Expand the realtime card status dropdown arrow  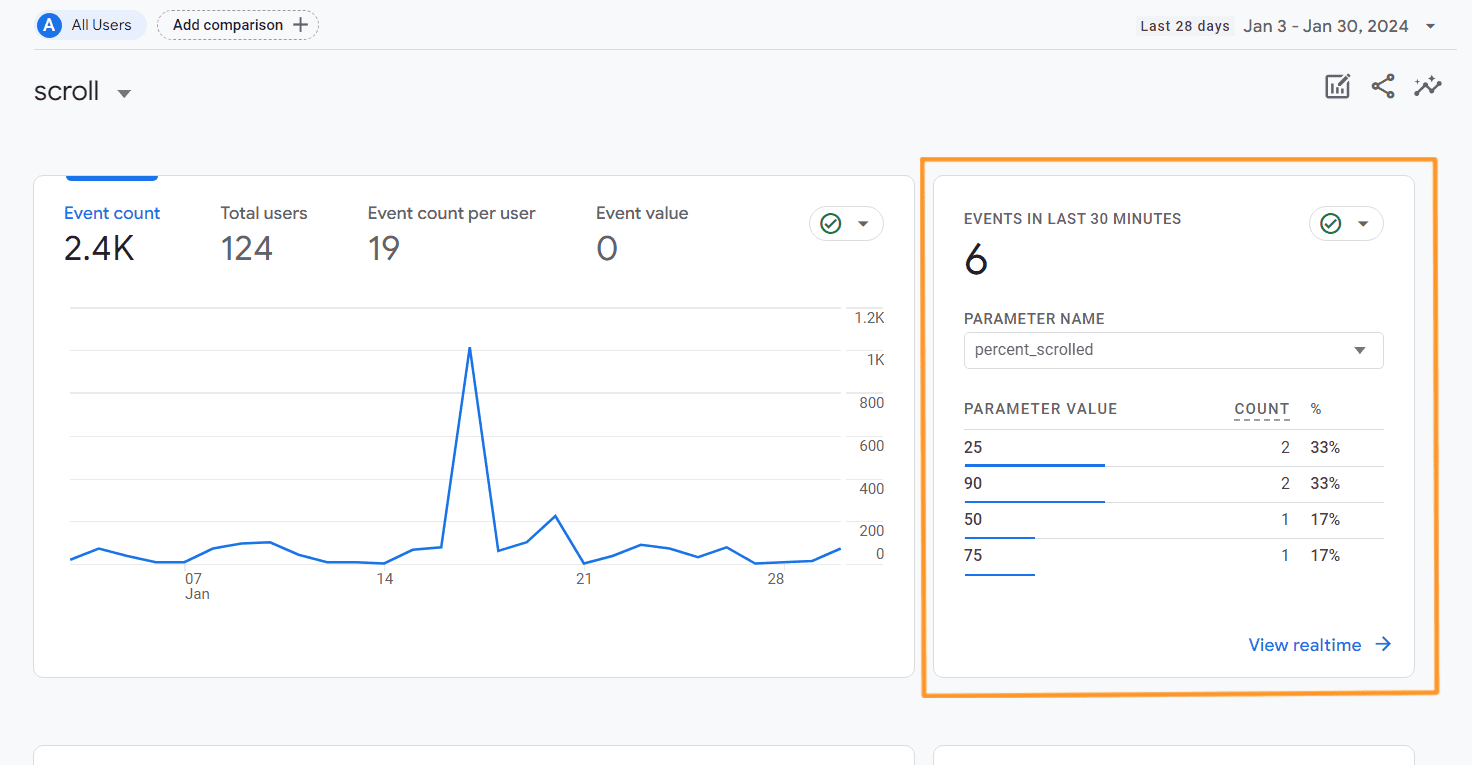1363,224
